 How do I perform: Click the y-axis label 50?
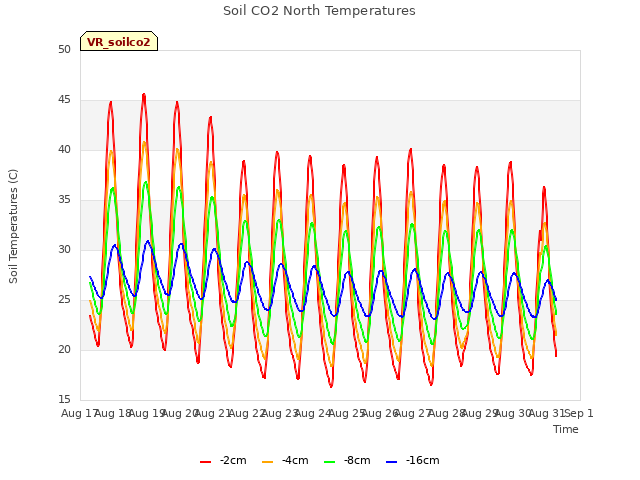click(64, 49)
